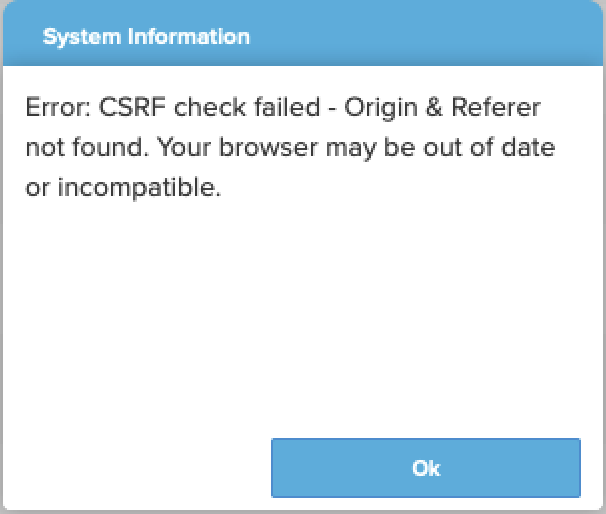
Task: Click the word "Error:" in the message
Action: click(58, 108)
